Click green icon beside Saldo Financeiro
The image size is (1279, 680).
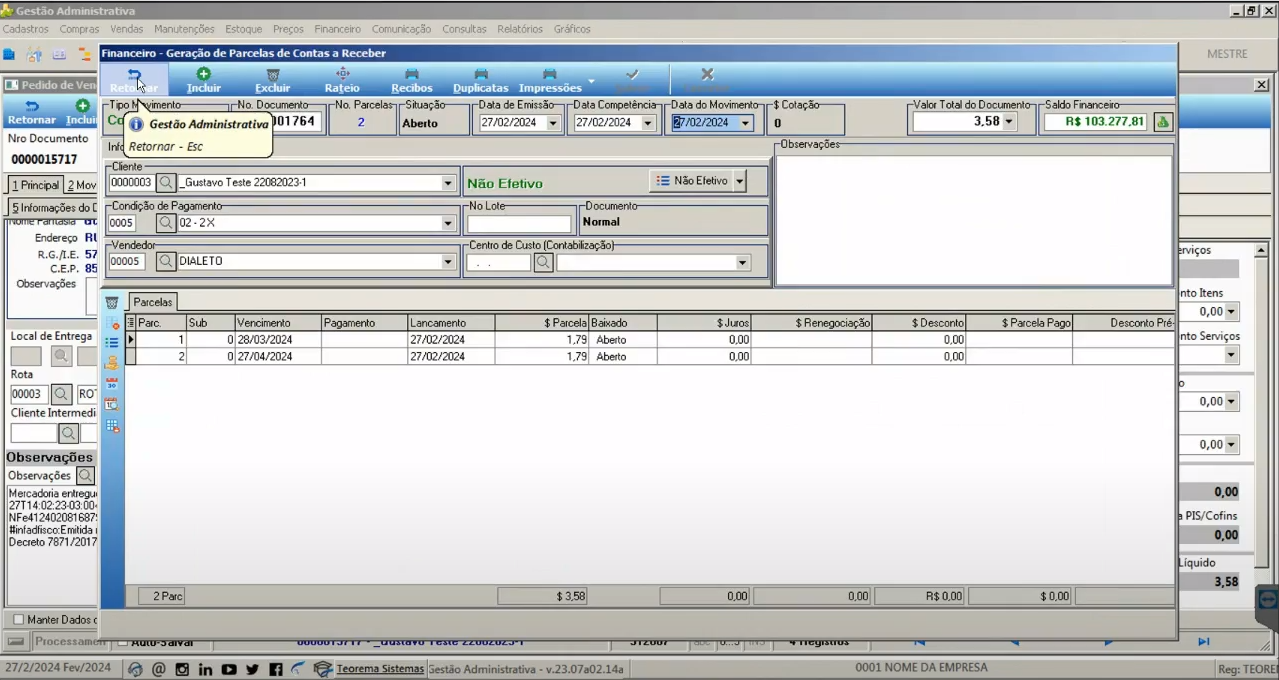1163,122
